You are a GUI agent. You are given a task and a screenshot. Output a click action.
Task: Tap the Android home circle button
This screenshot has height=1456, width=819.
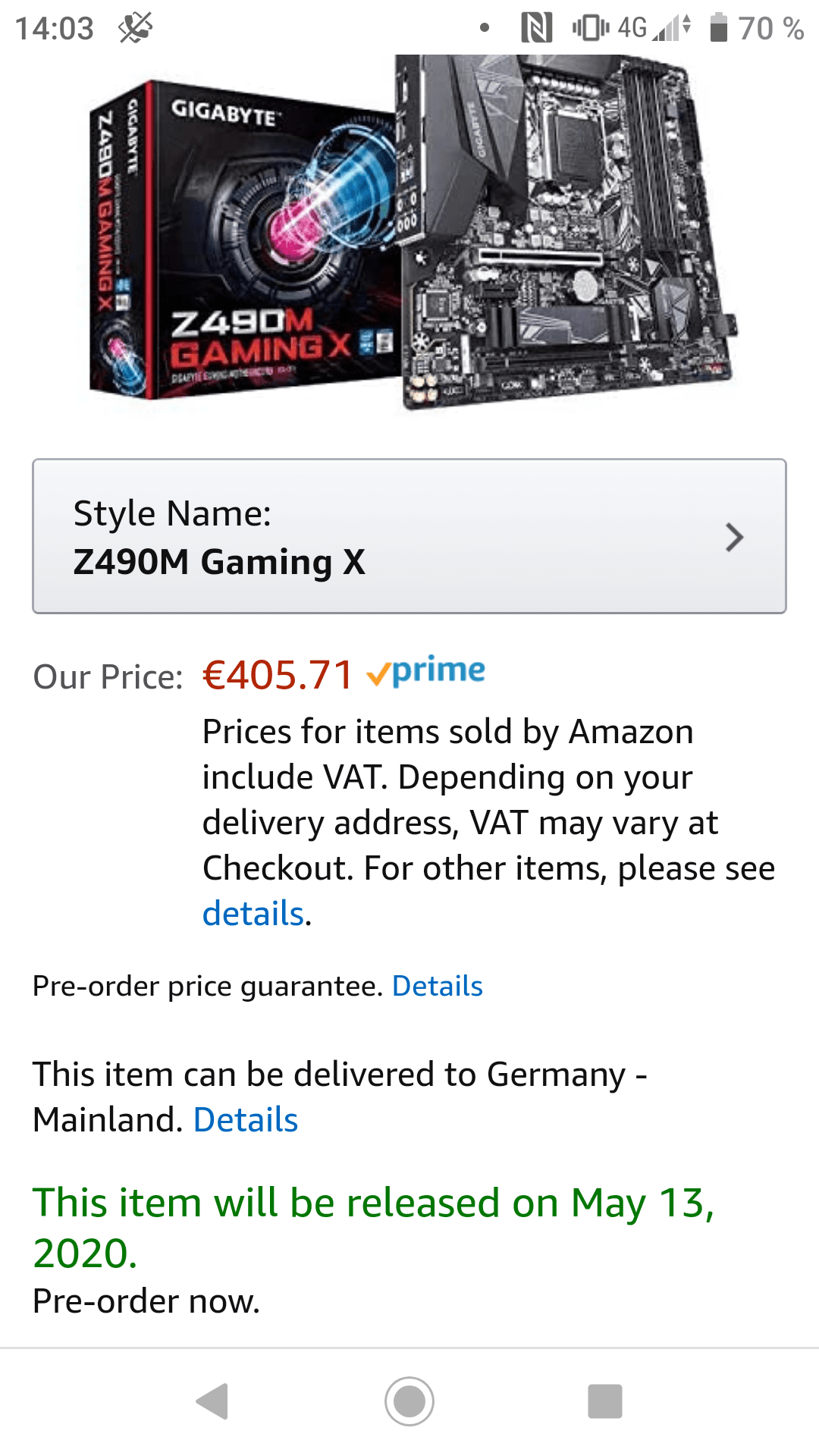[x=409, y=1401]
